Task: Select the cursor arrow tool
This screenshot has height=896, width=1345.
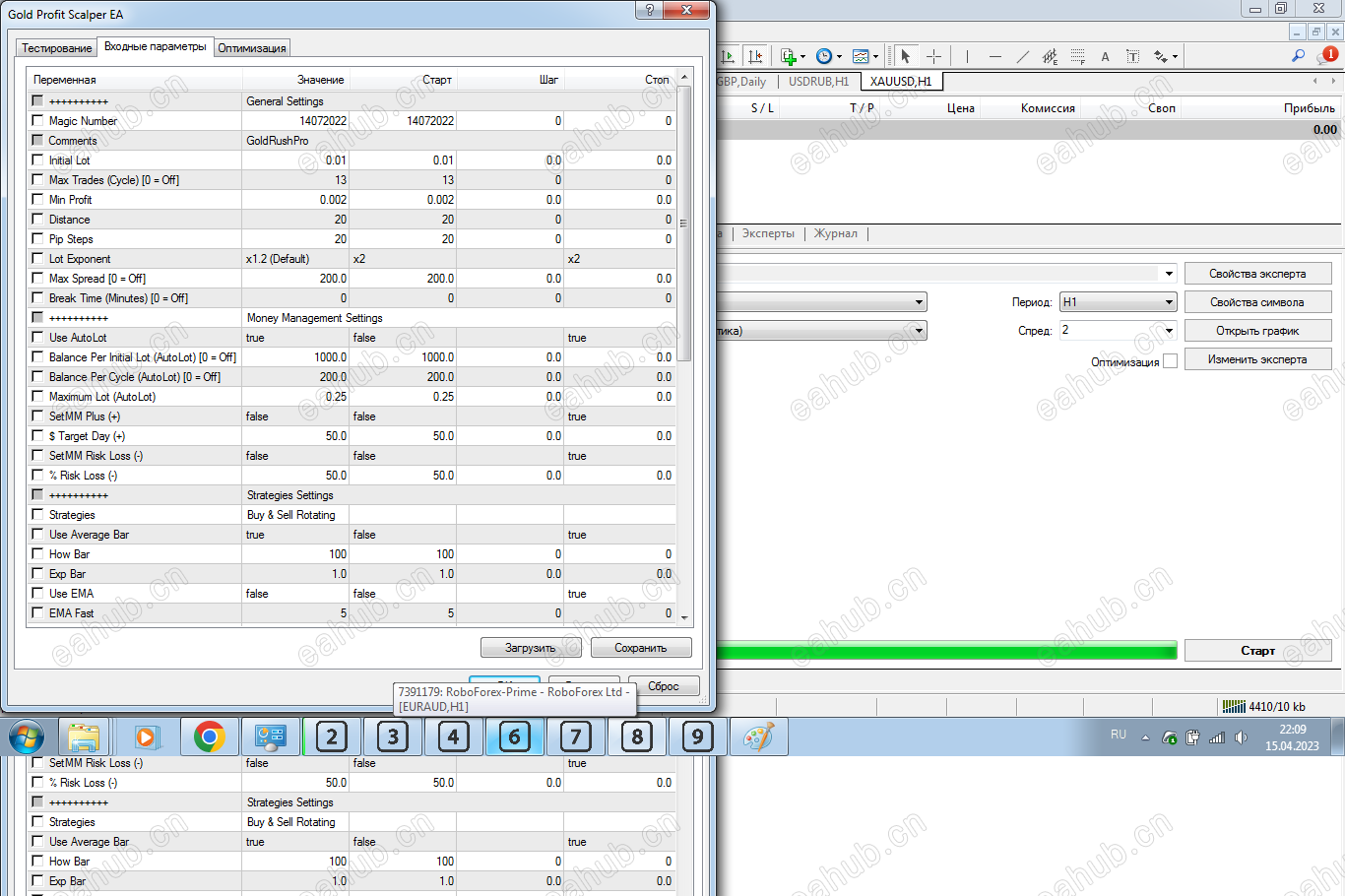Action: (906, 56)
